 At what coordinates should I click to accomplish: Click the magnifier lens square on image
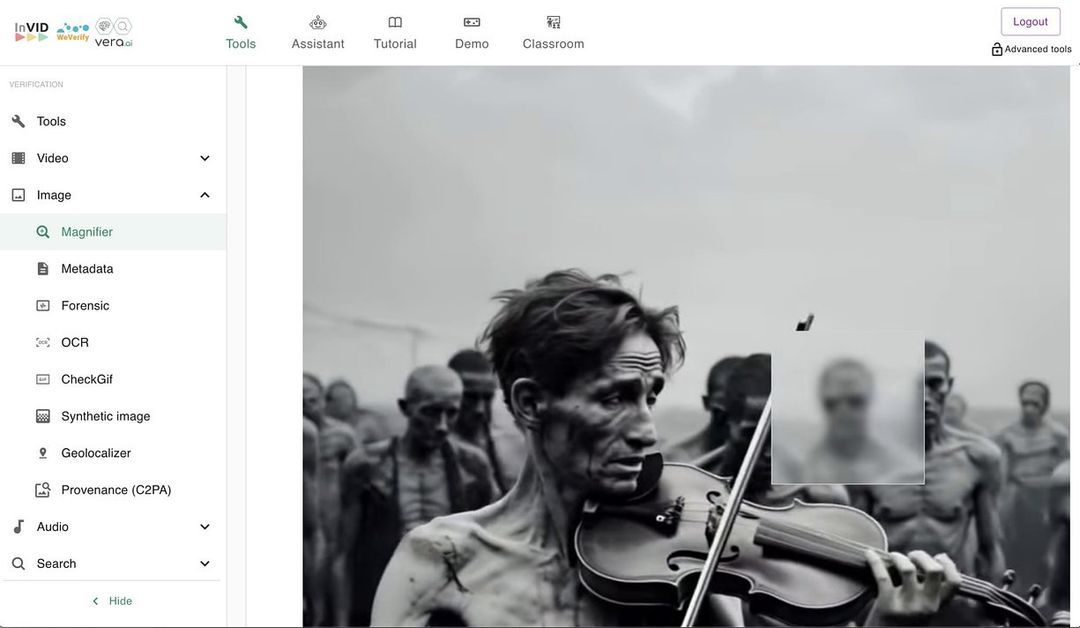[848, 408]
